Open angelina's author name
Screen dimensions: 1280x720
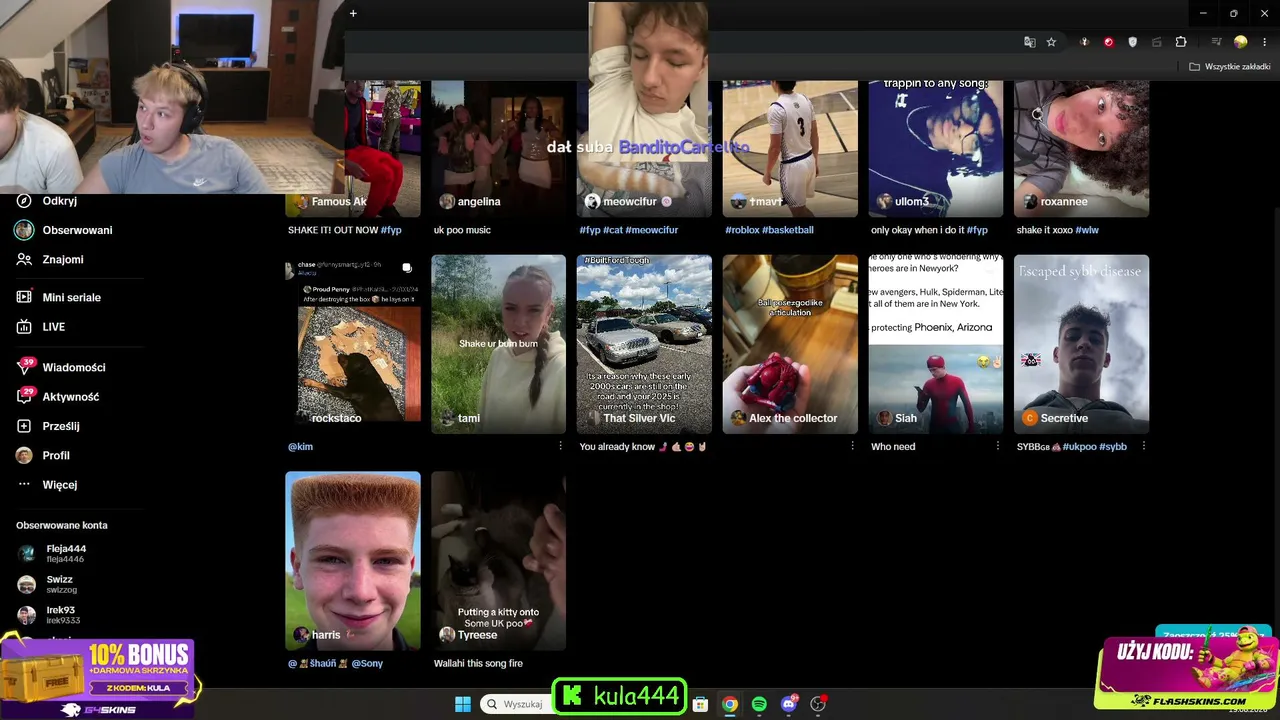click(479, 201)
